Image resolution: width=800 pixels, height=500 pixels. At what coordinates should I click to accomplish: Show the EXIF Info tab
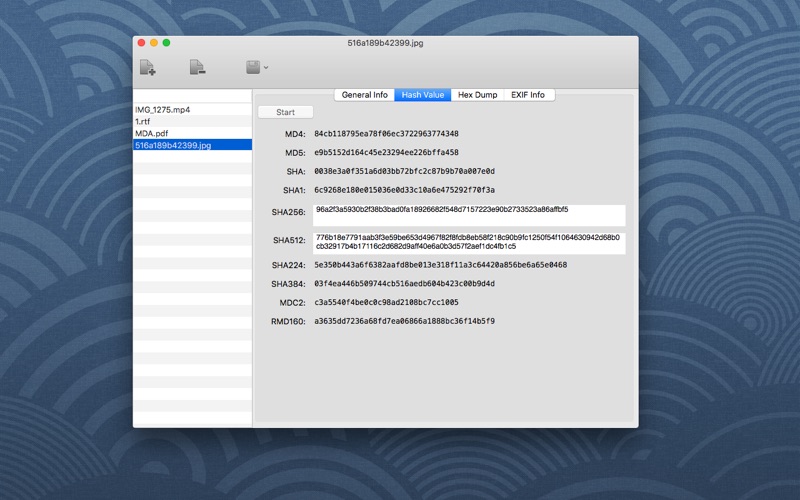coord(528,95)
